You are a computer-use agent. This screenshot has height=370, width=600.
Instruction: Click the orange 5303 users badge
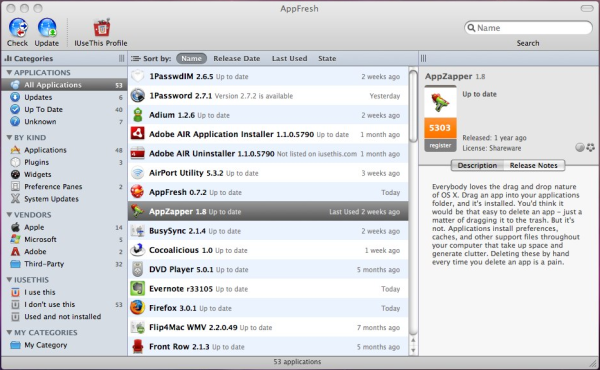pyautogui.click(x=440, y=128)
